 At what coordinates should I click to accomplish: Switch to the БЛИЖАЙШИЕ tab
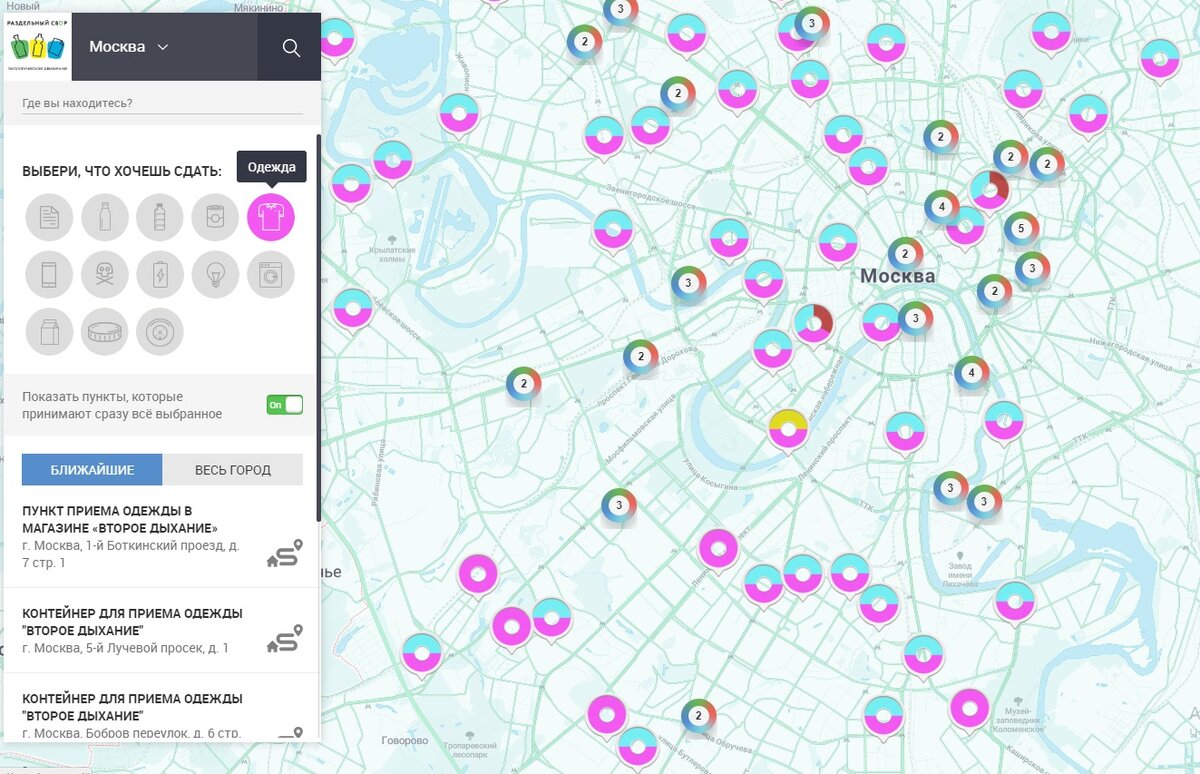tap(92, 470)
